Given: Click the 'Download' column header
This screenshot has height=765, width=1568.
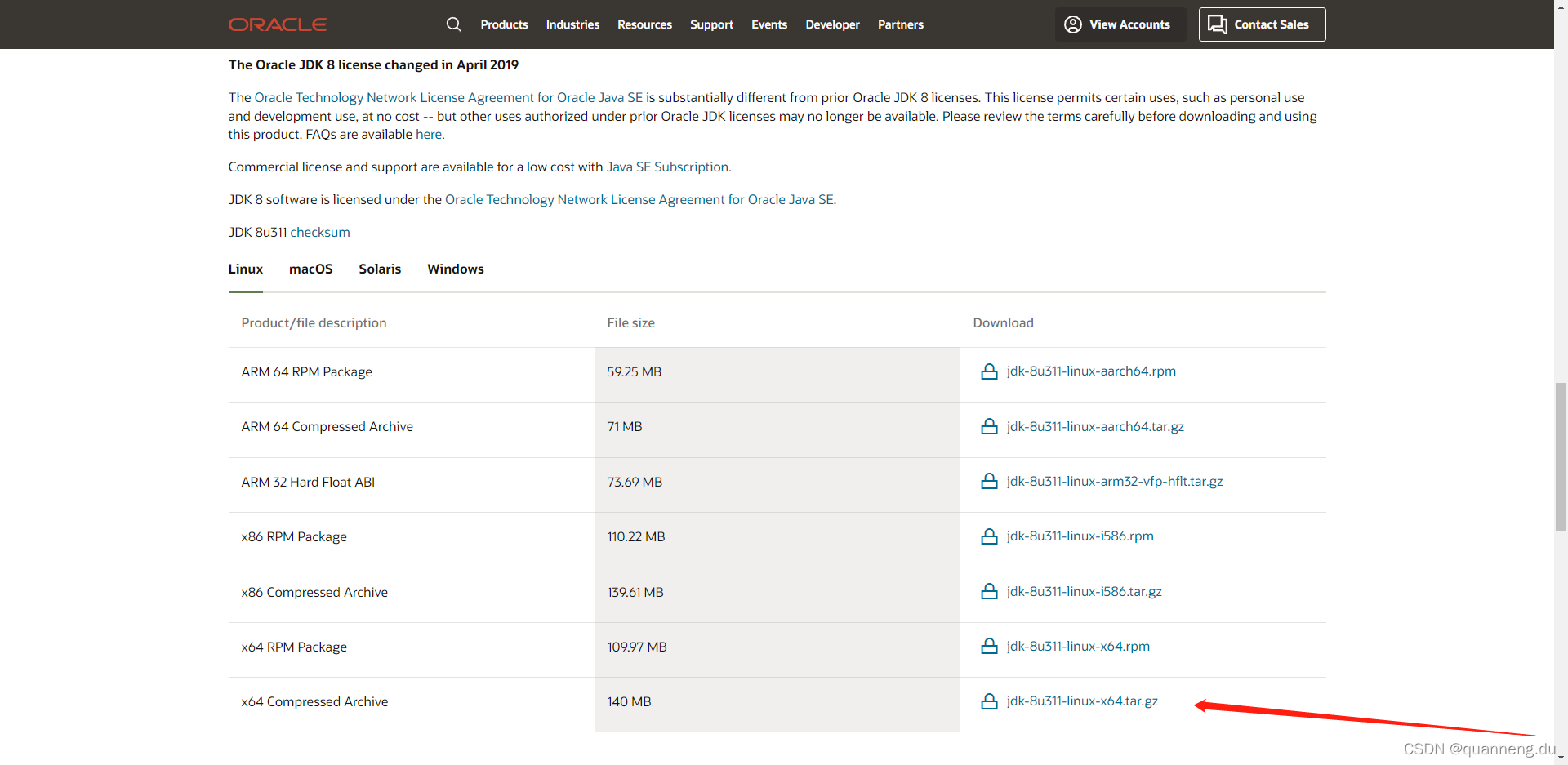Looking at the screenshot, I should pyautogui.click(x=1003, y=323).
